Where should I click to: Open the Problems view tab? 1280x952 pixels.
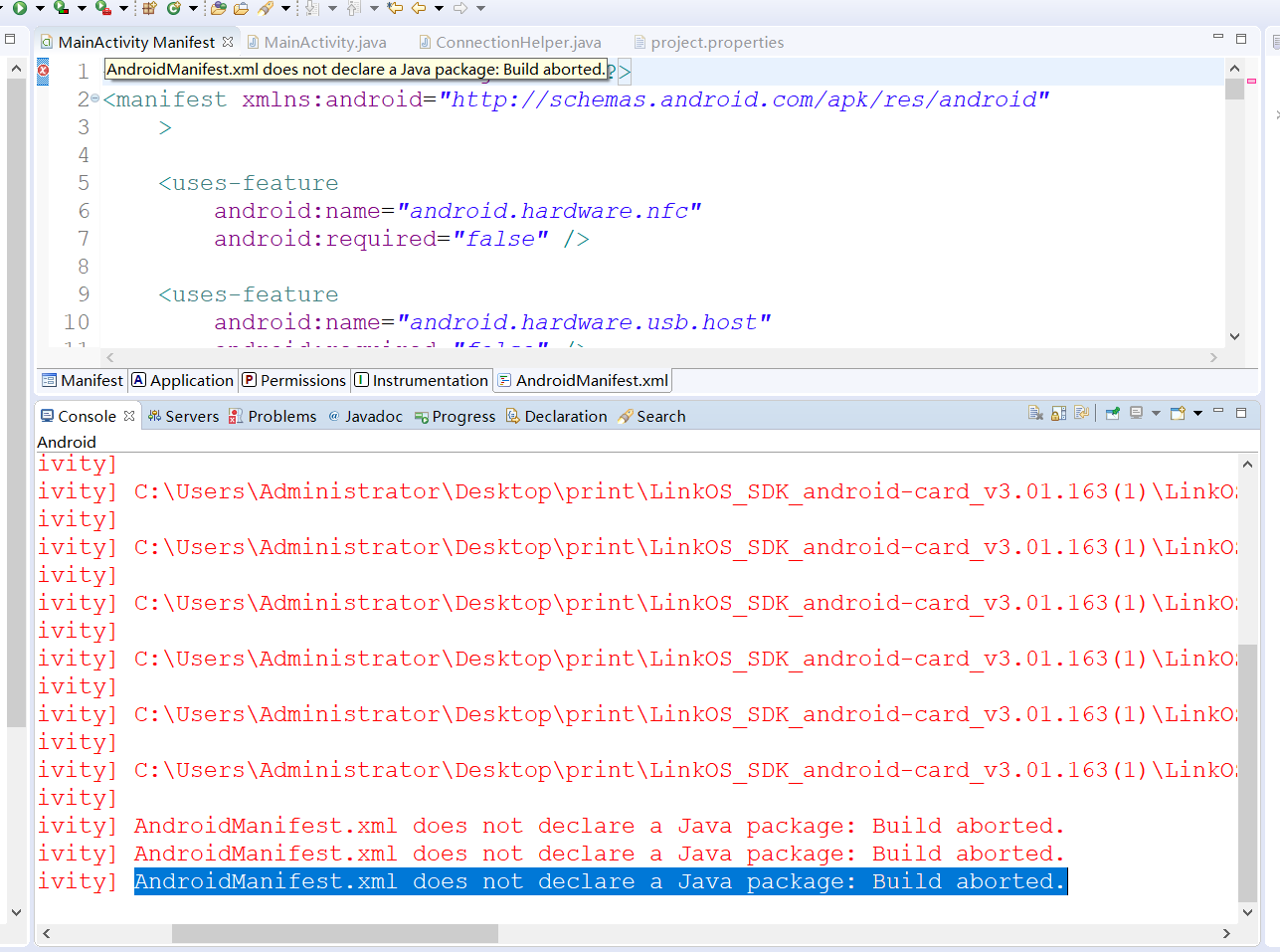[273, 416]
